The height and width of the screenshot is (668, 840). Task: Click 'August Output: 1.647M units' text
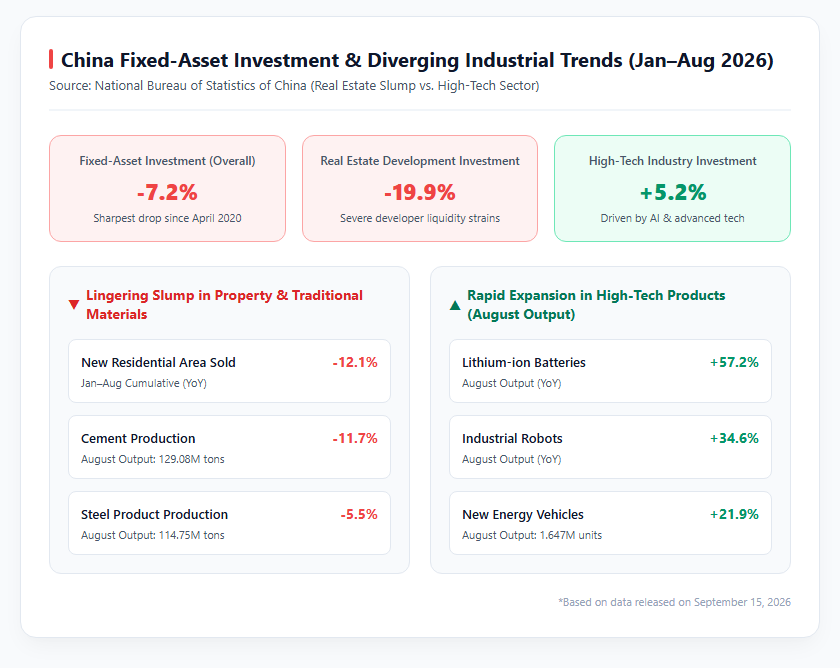point(532,535)
